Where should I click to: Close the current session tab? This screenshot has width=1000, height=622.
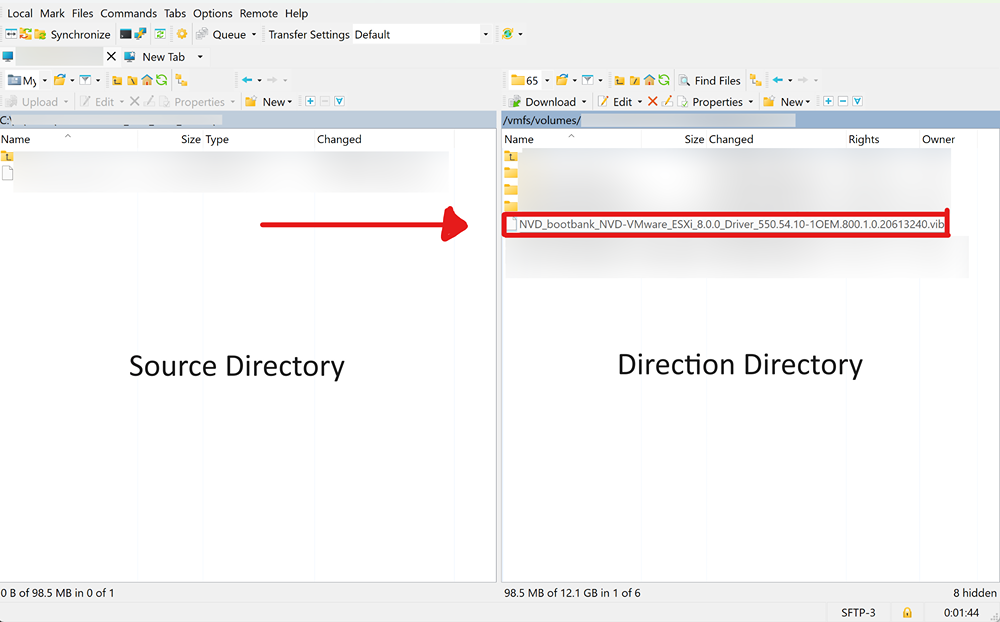(111, 57)
